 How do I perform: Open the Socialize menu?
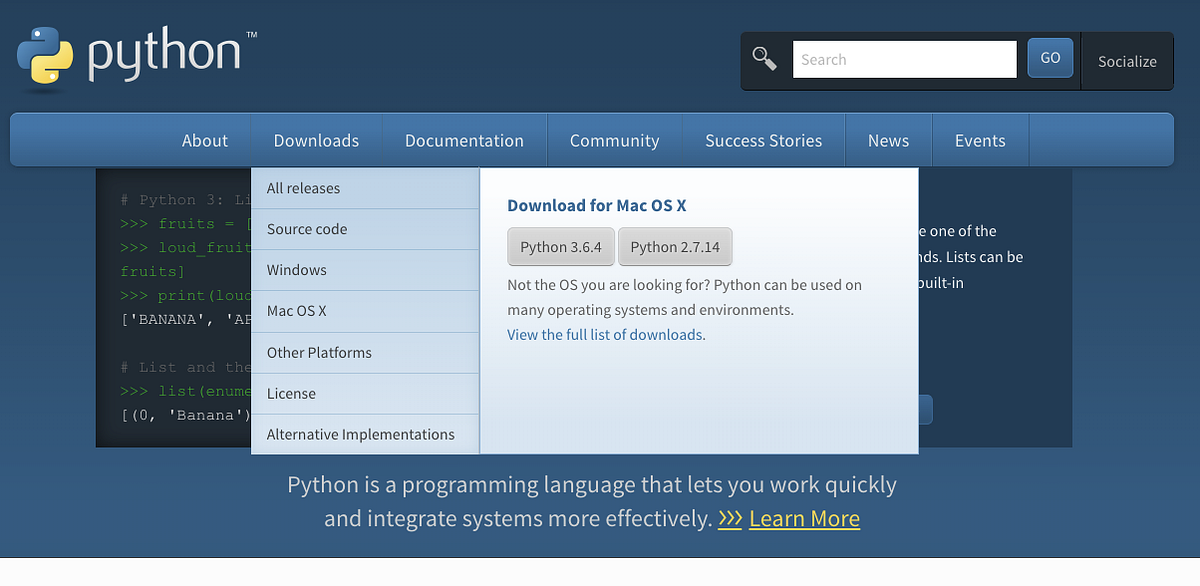(x=1127, y=61)
